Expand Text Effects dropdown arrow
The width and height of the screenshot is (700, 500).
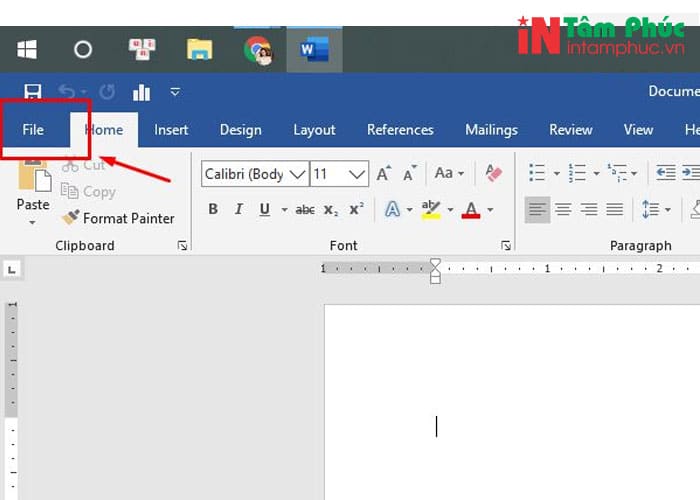tap(409, 209)
